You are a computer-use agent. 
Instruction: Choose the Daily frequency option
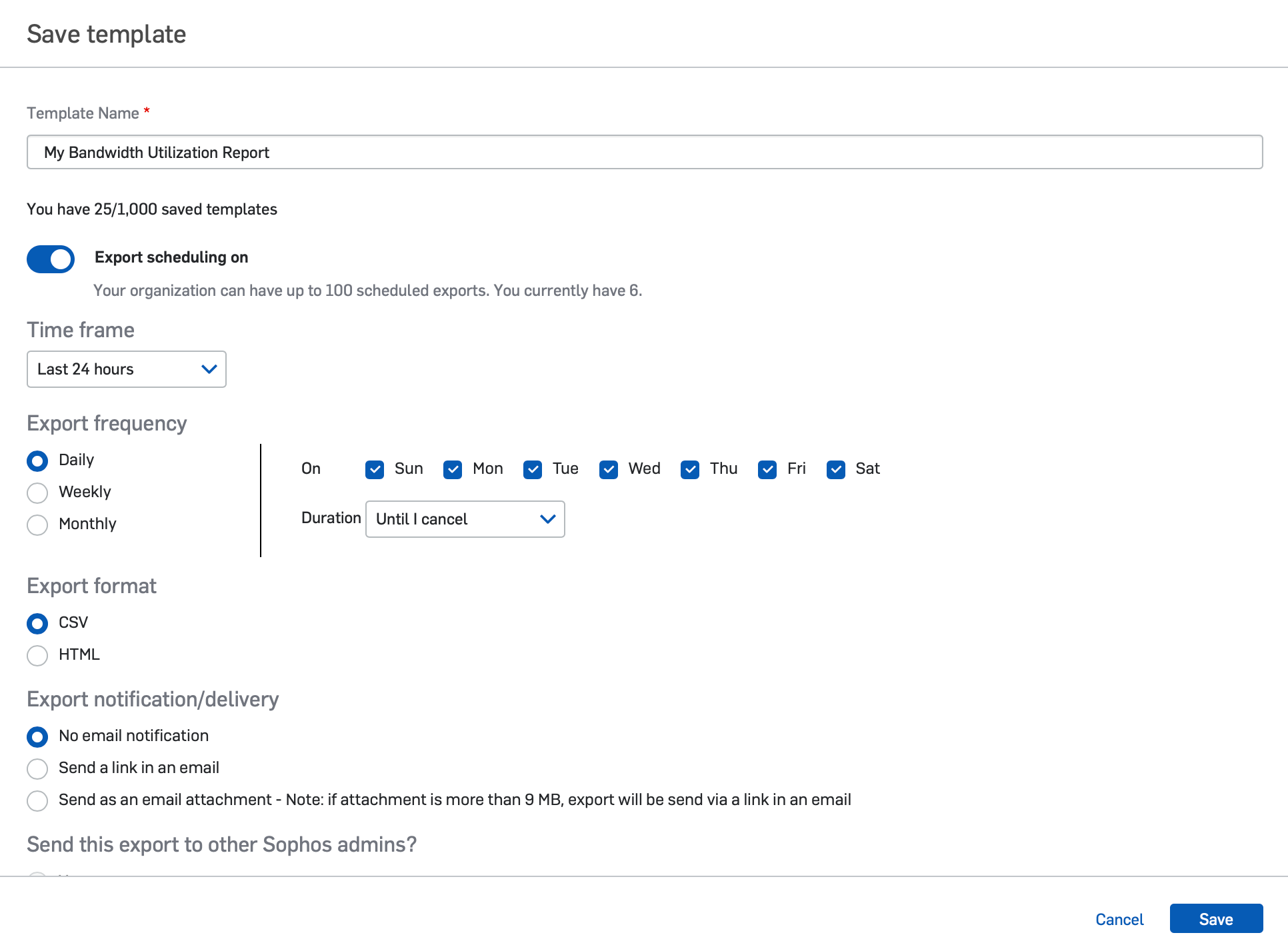tap(37, 461)
